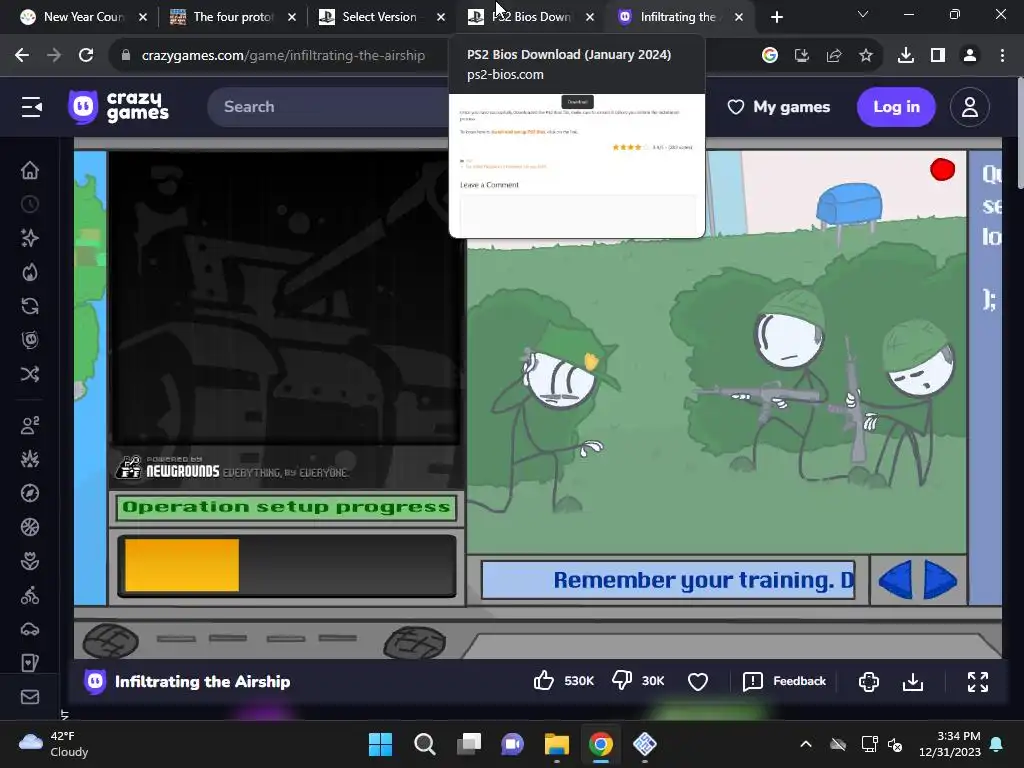
Task: Open the tab search dropdown chevron
Action: click(863, 14)
